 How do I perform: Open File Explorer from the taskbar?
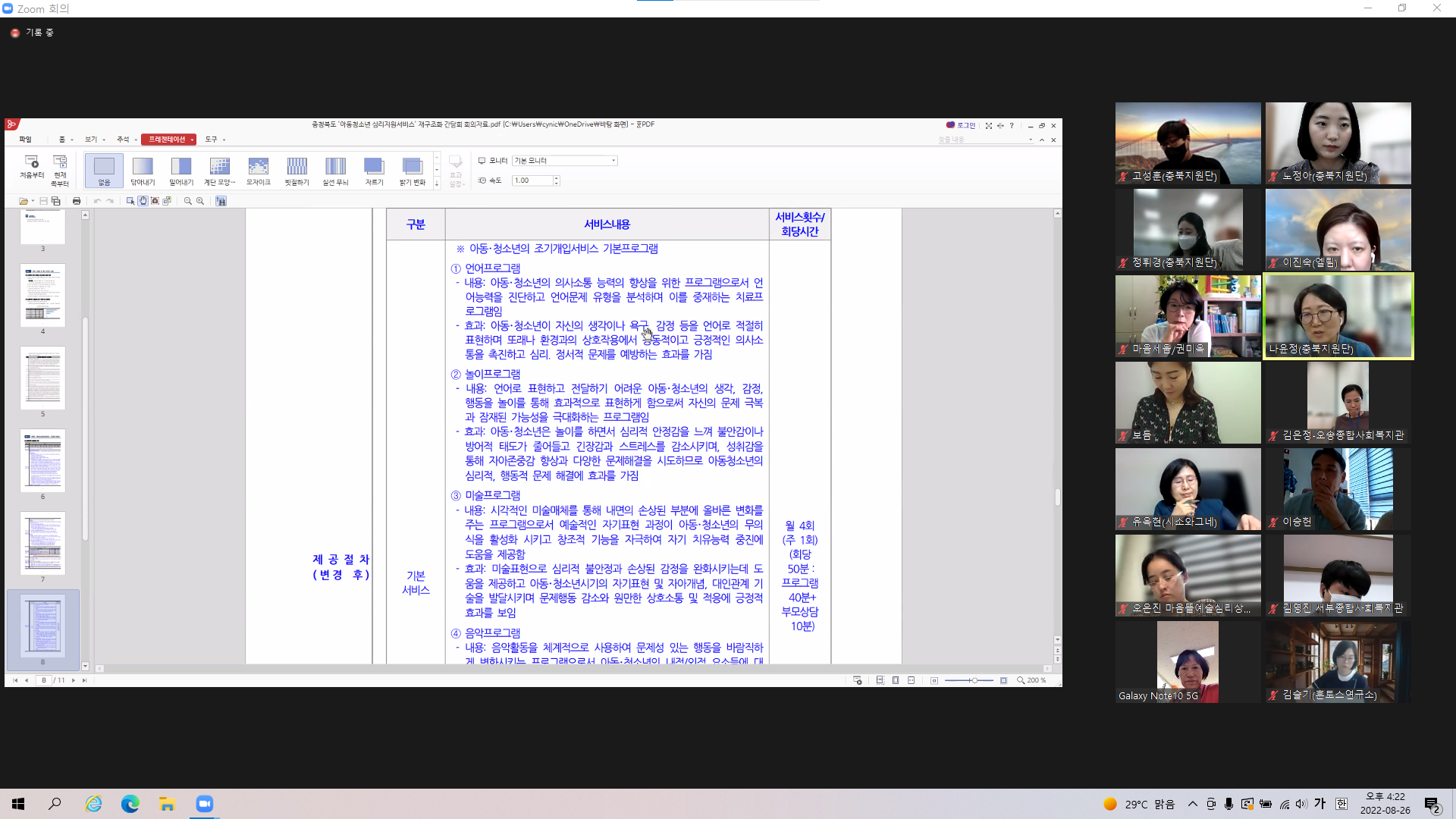(167, 804)
